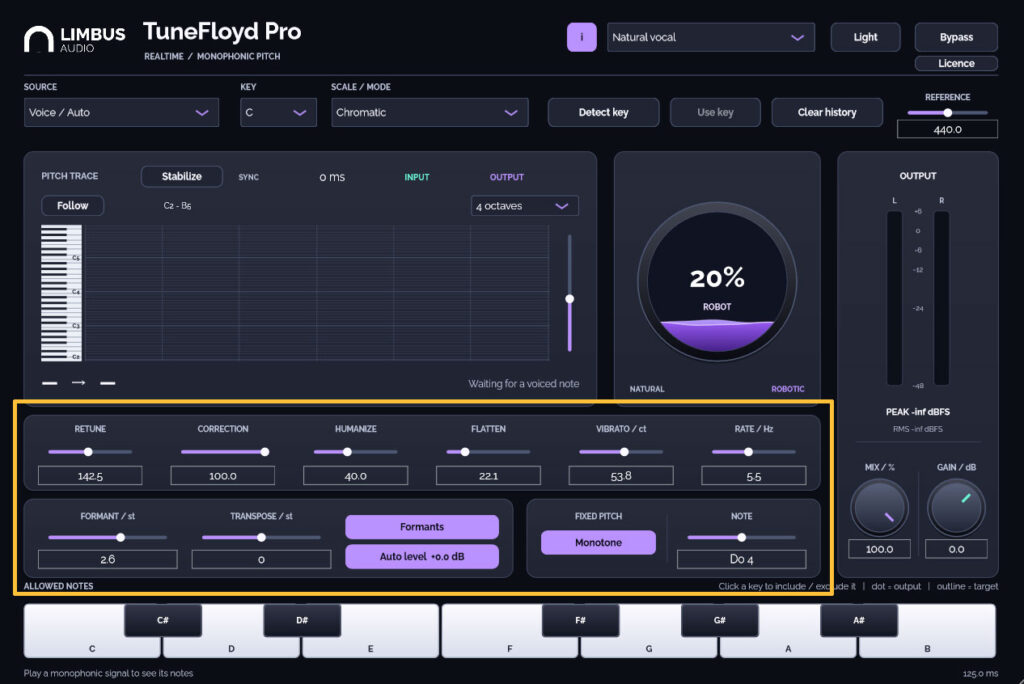
Task: Open the 4 octaves range dropdown
Action: click(x=524, y=206)
